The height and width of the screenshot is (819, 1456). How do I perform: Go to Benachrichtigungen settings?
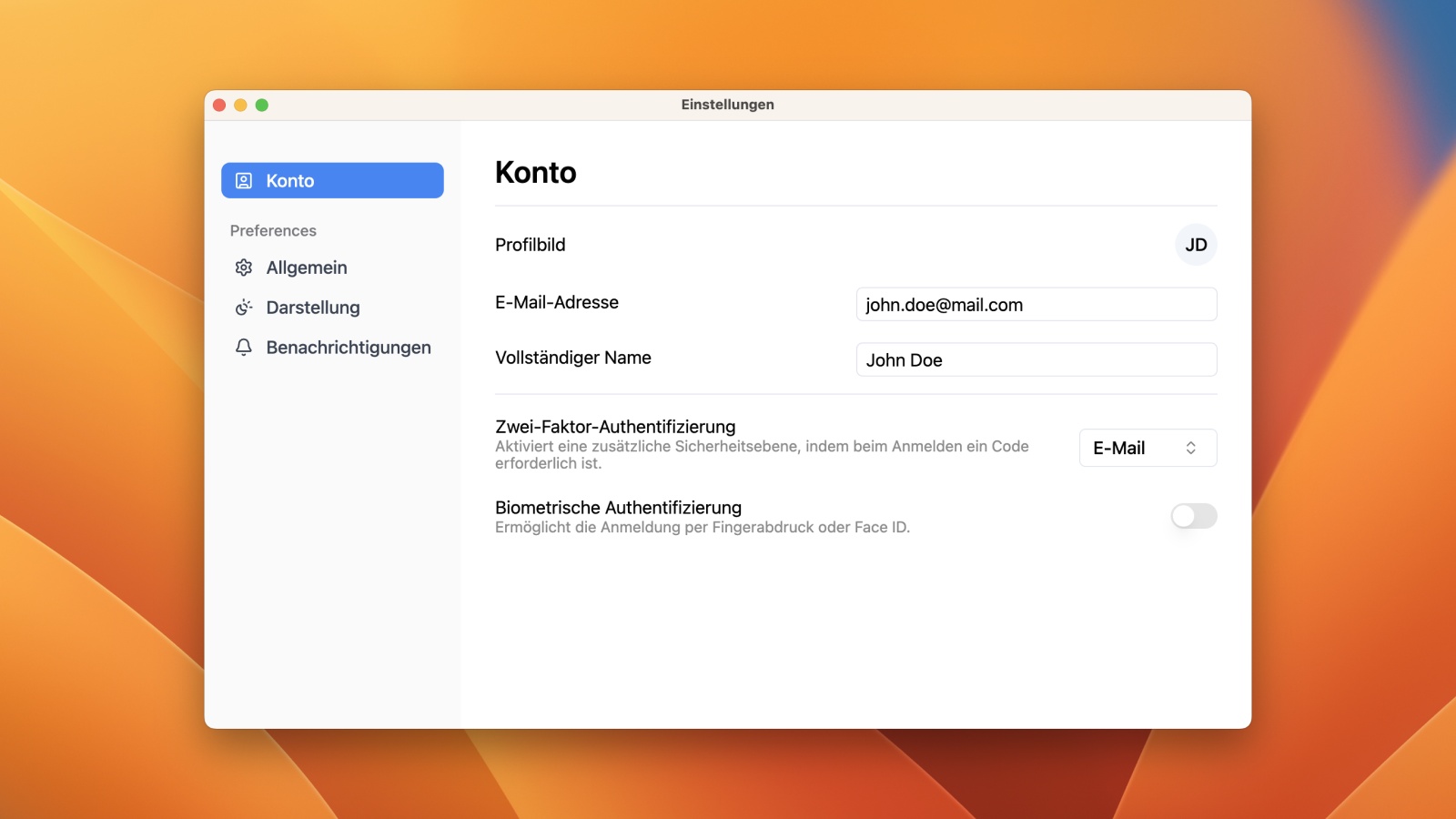(x=349, y=348)
